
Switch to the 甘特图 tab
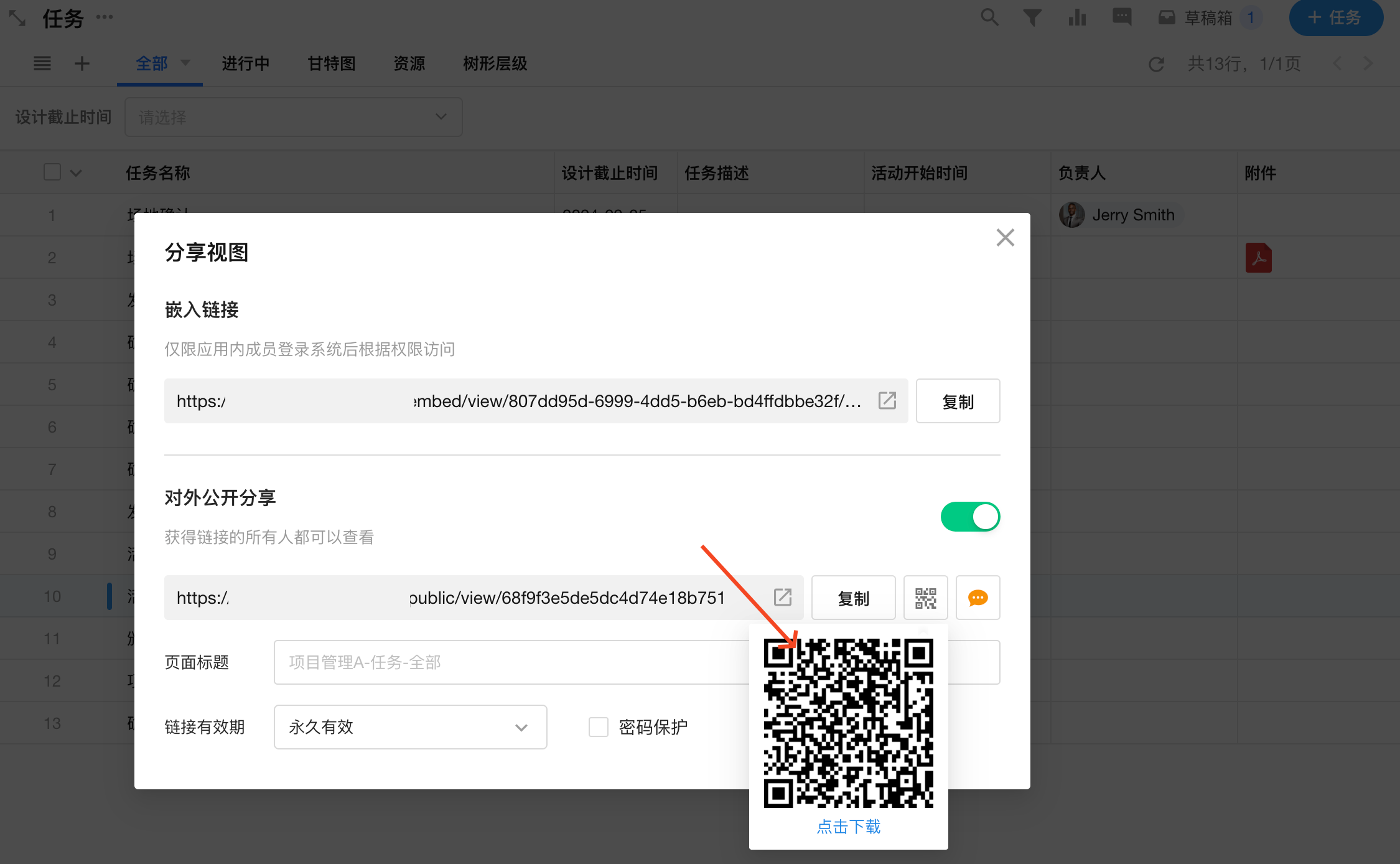pos(331,63)
